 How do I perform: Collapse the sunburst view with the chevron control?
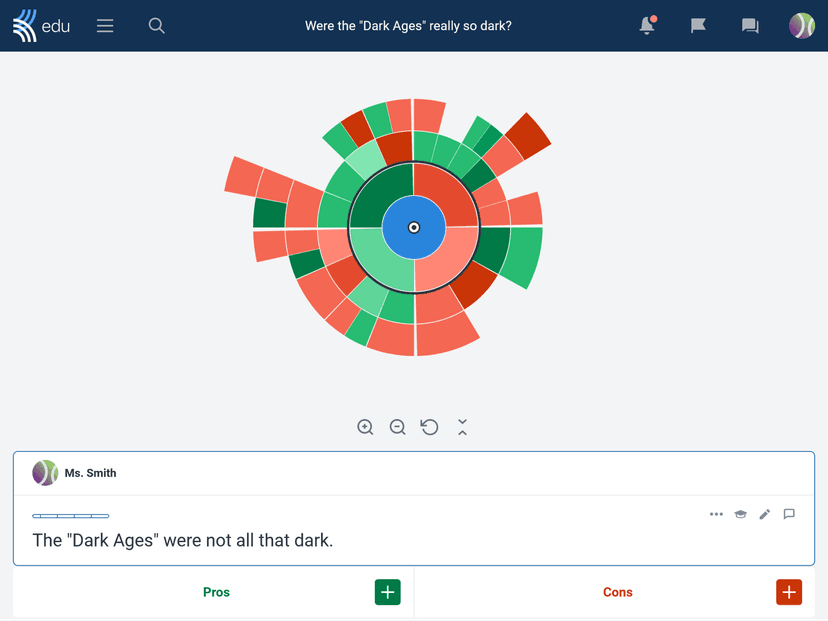pos(462,427)
